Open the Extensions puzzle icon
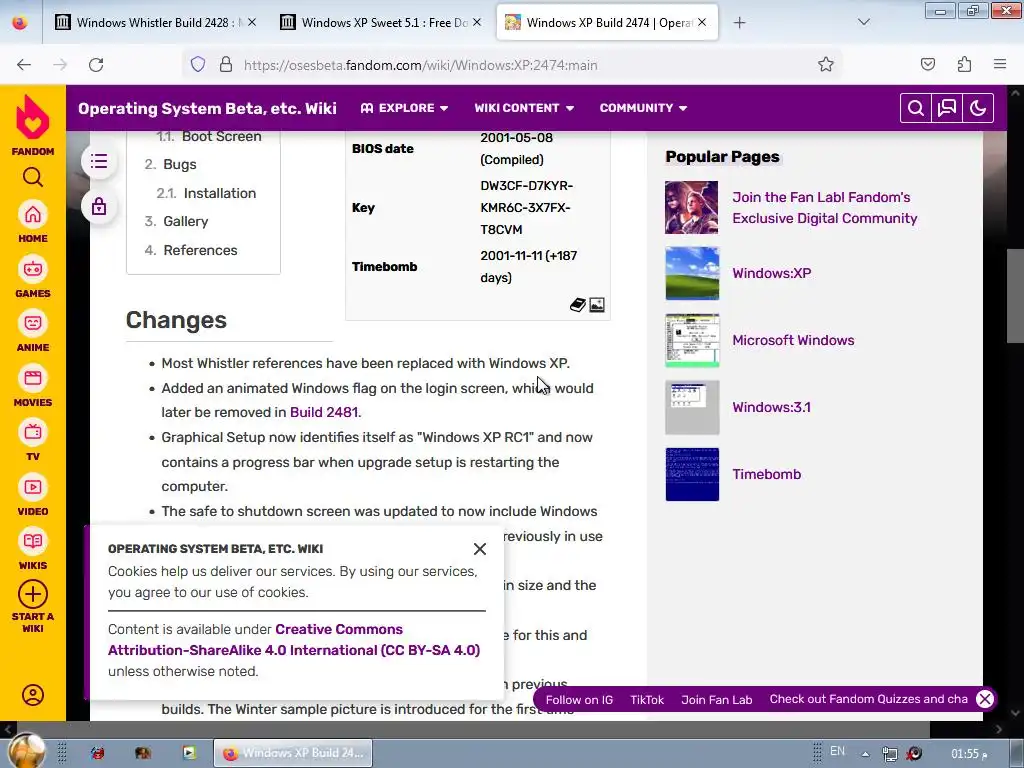1024x768 pixels. pos(964,65)
